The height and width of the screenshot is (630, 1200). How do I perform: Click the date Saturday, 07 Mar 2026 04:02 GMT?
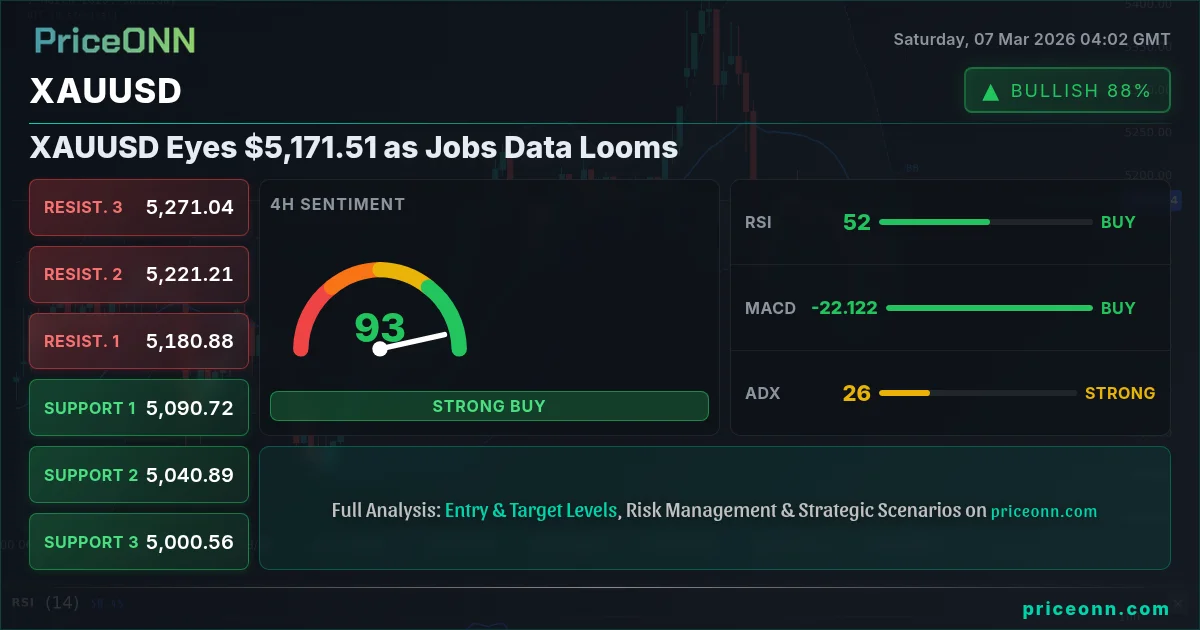click(x=1032, y=40)
